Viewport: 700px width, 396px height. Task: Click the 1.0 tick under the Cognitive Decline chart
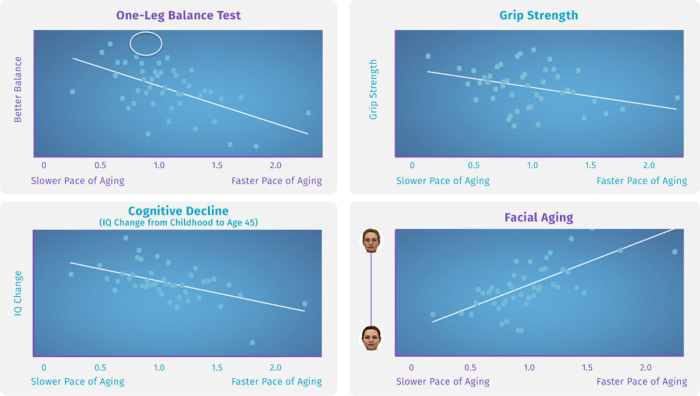click(159, 367)
